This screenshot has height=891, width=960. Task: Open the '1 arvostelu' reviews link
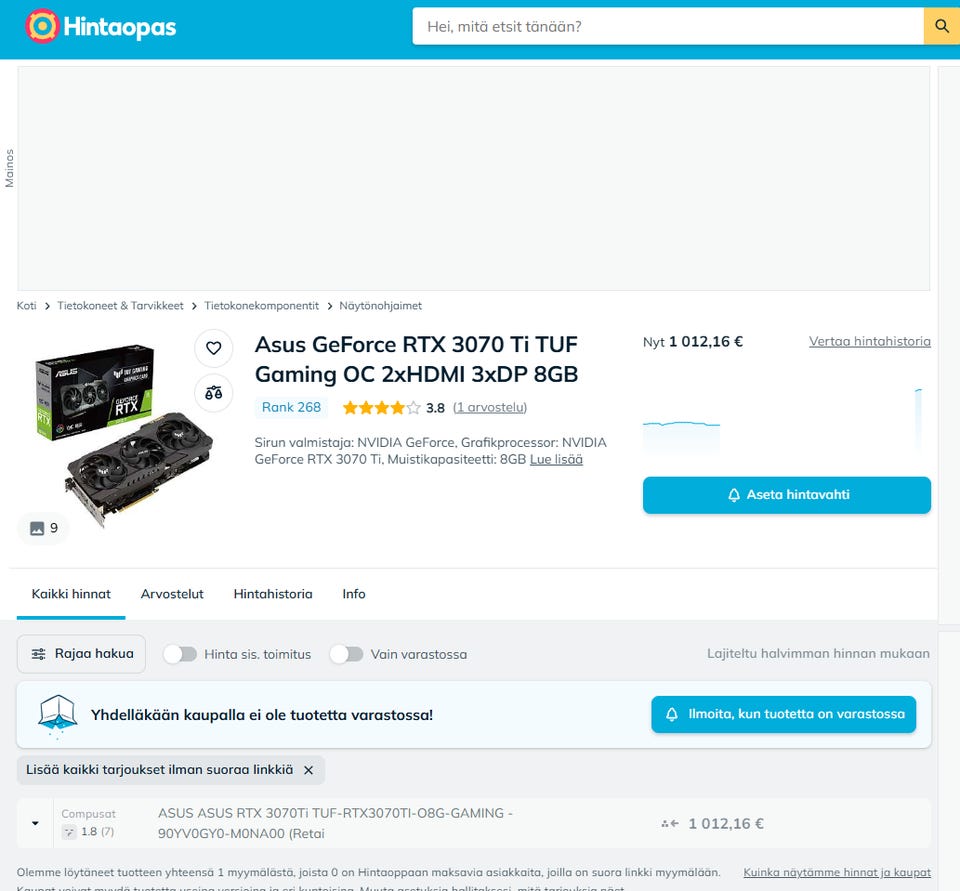click(x=490, y=407)
